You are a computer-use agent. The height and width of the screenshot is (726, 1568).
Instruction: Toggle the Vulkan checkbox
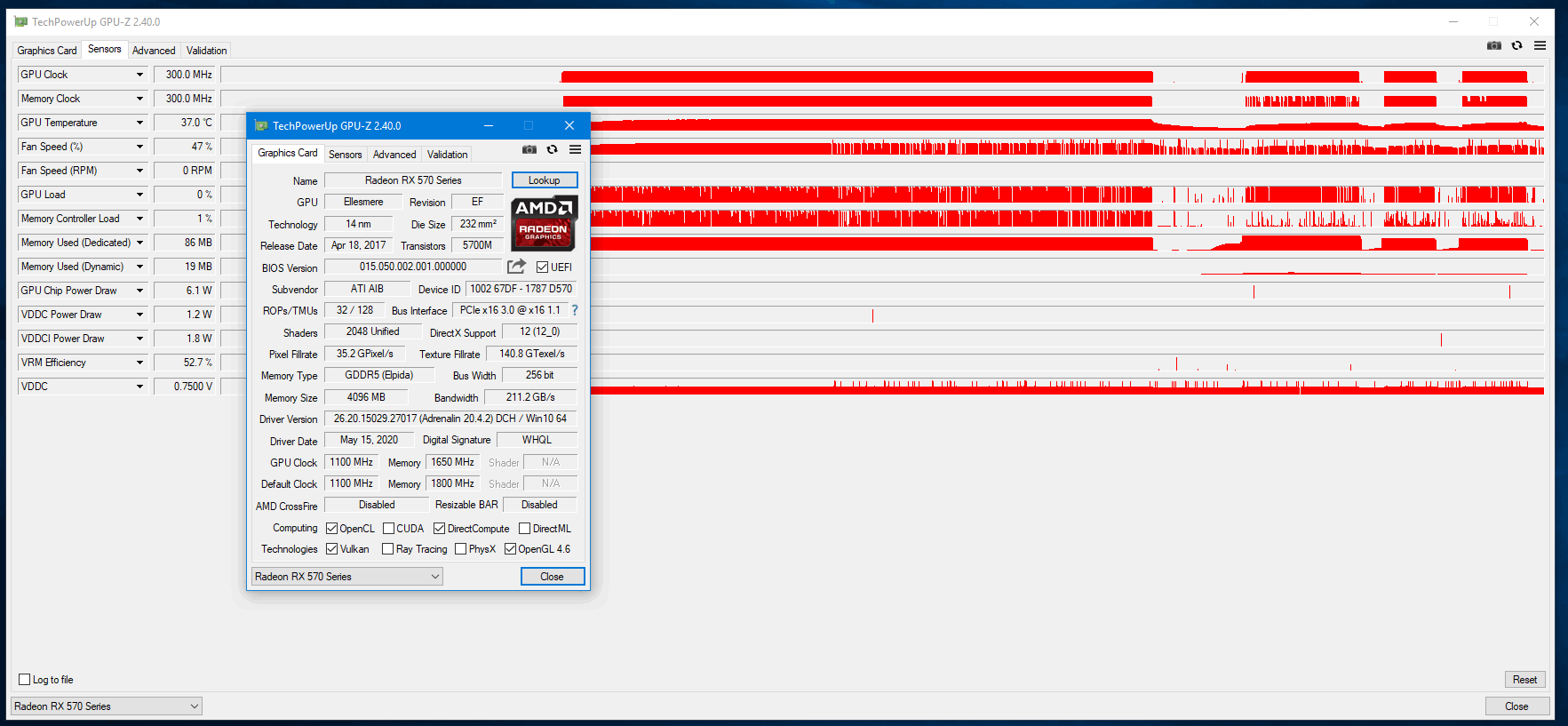click(x=331, y=549)
